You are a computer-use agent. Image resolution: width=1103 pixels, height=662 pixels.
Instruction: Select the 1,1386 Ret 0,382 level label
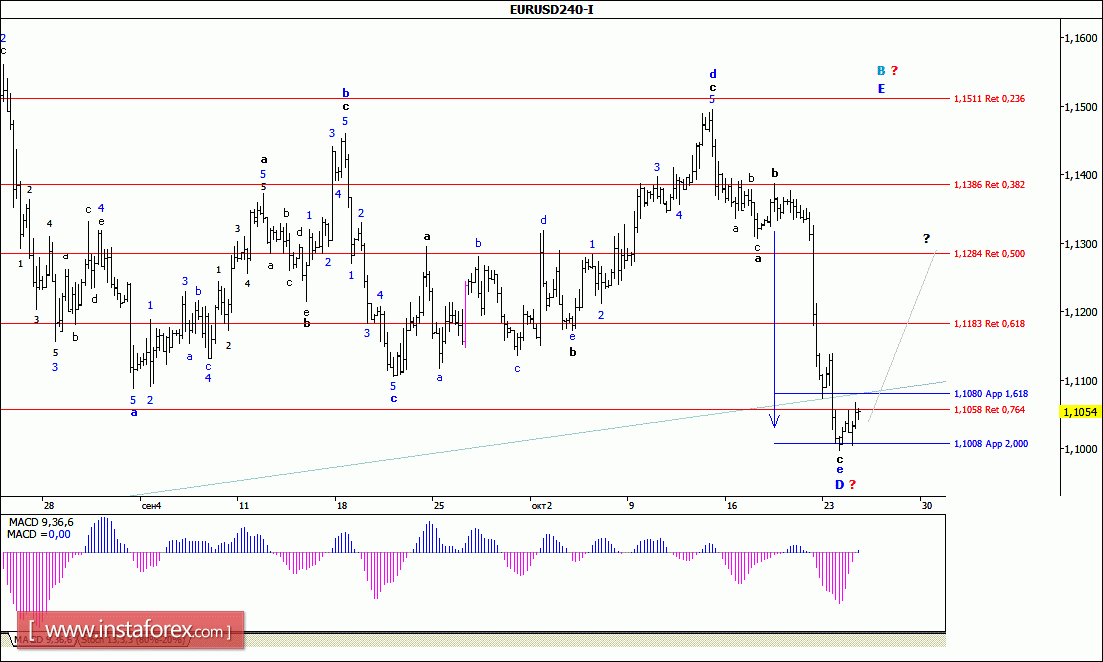[990, 185]
